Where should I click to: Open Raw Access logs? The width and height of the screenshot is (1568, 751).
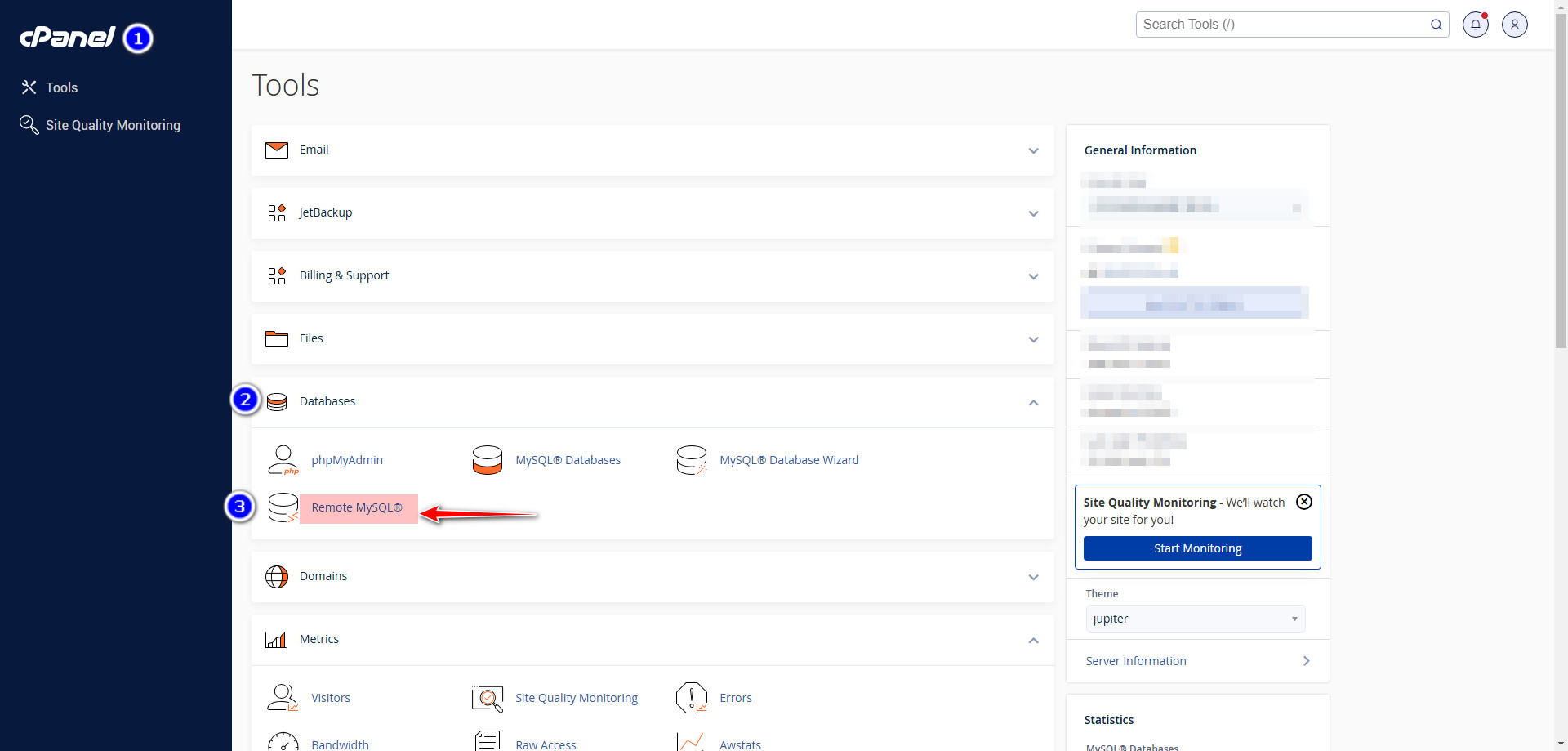click(545, 744)
